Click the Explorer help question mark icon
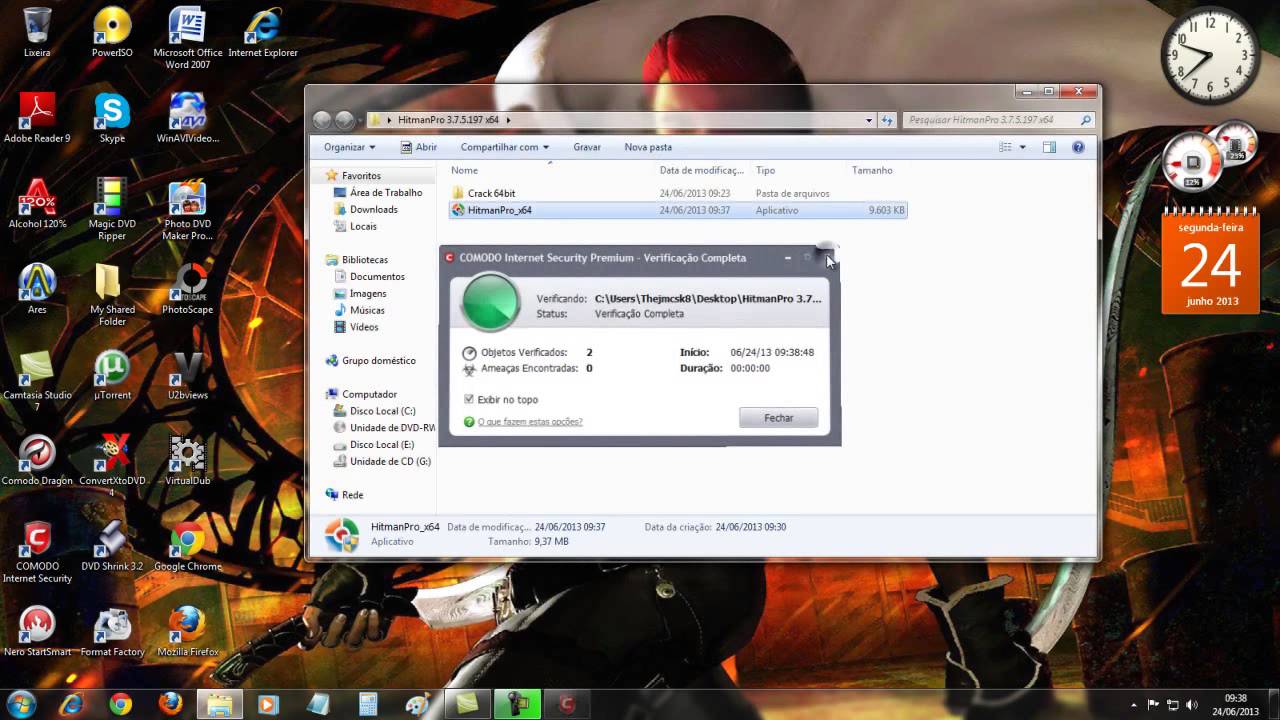The height and width of the screenshot is (720, 1280). pos(1078,147)
